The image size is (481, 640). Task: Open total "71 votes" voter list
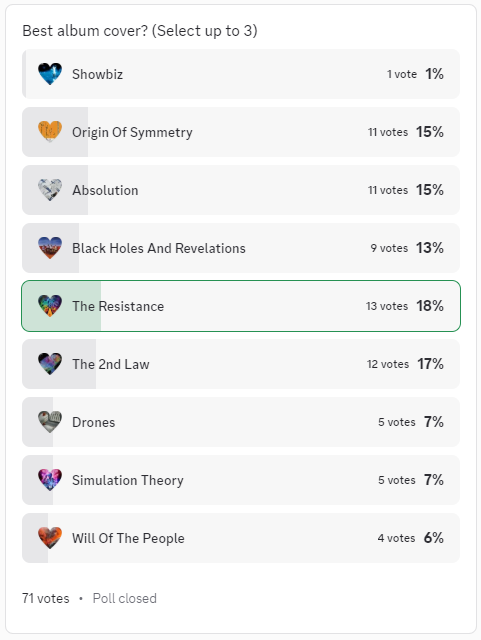[46, 598]
